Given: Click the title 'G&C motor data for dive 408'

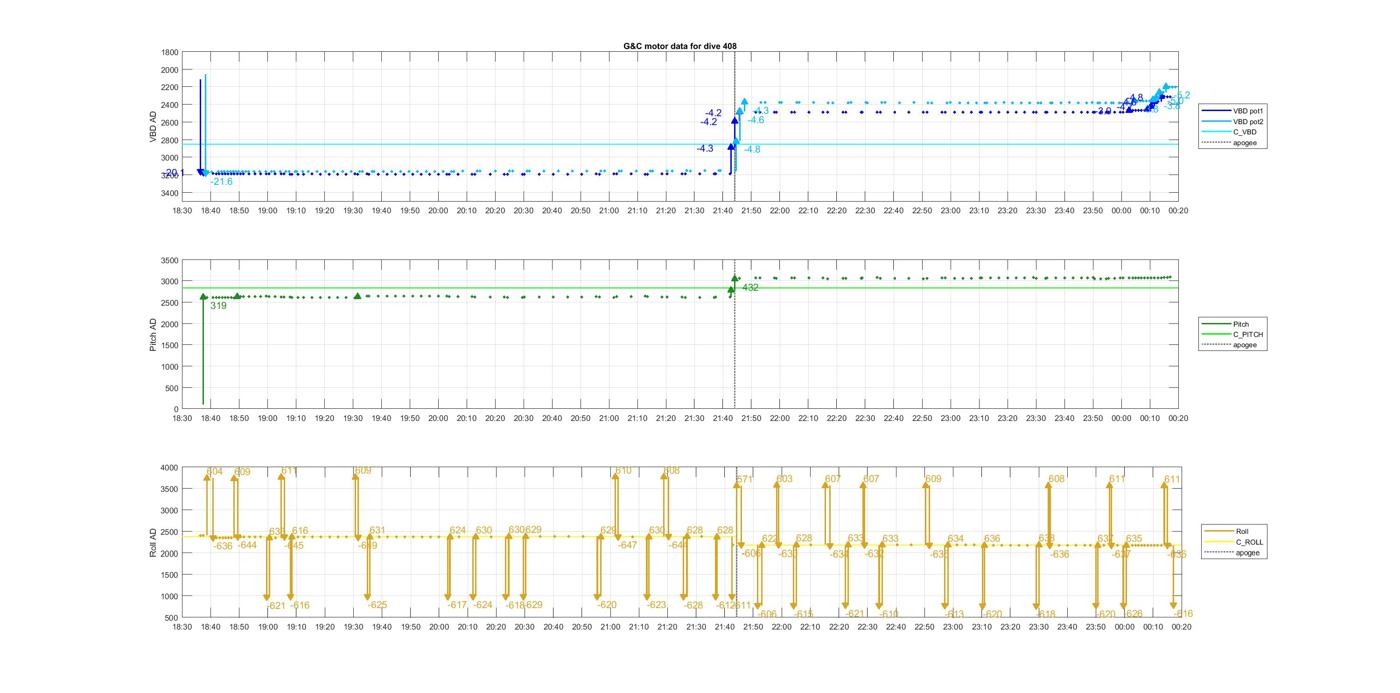Looking at the screenshot, I should pos(680,46).
